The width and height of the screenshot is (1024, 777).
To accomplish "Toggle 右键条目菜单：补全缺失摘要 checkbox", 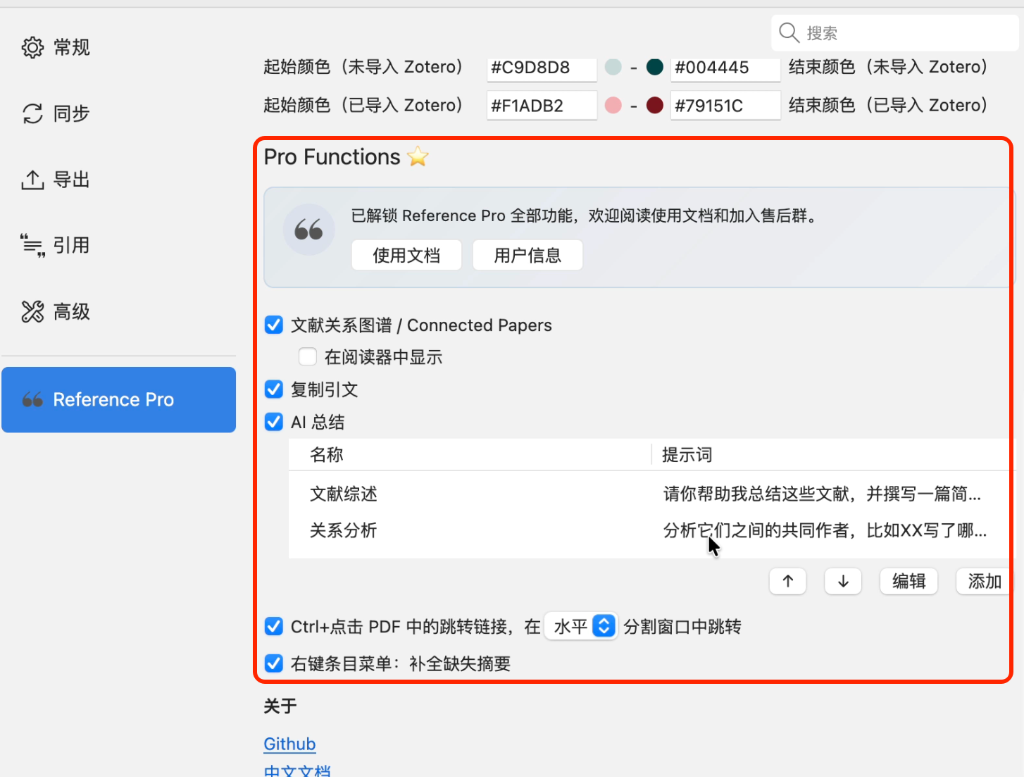I will (x=274, y=663).
